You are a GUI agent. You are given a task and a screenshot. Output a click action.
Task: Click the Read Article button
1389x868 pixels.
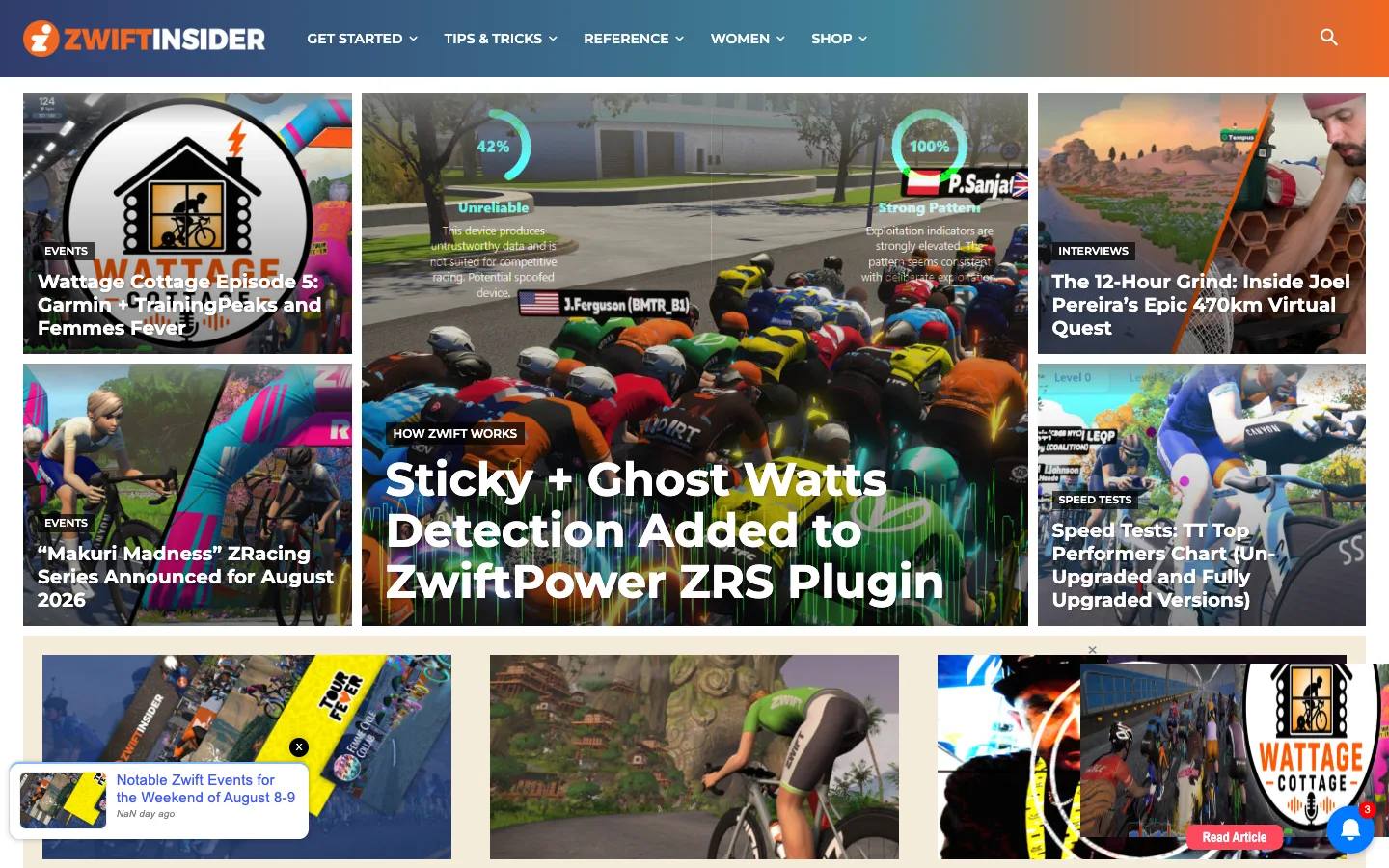(1235, 837)
